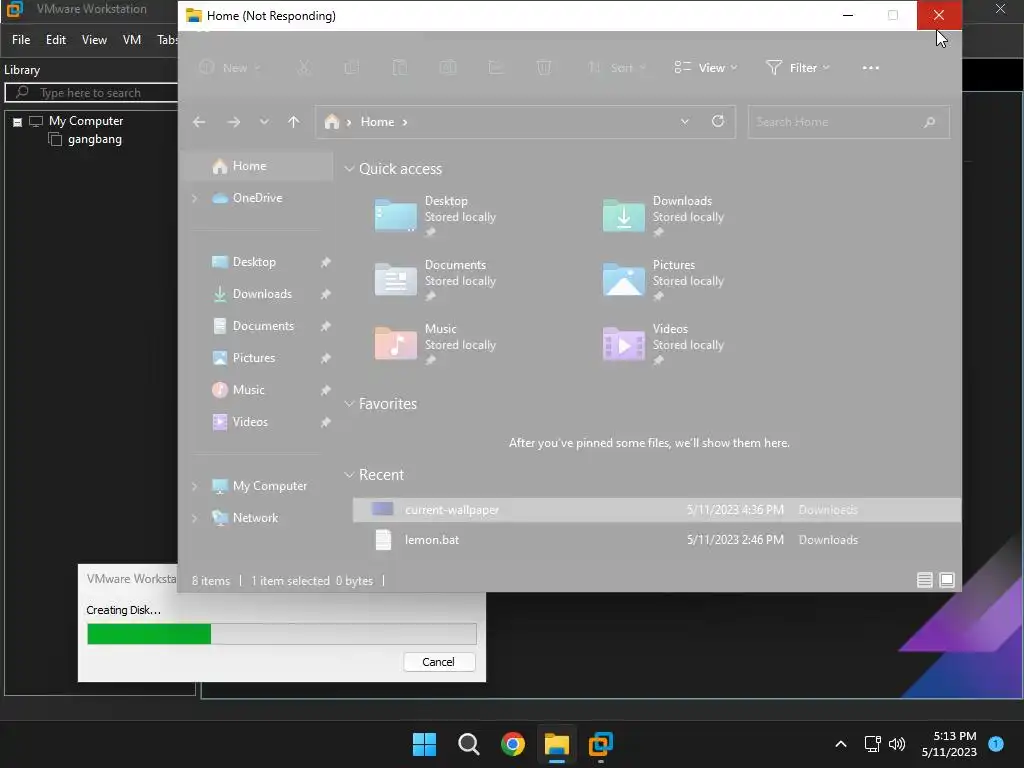Open the volume speaker tray icon
The width and height of the screenshot is (1024, 768).
click(897, 744)
